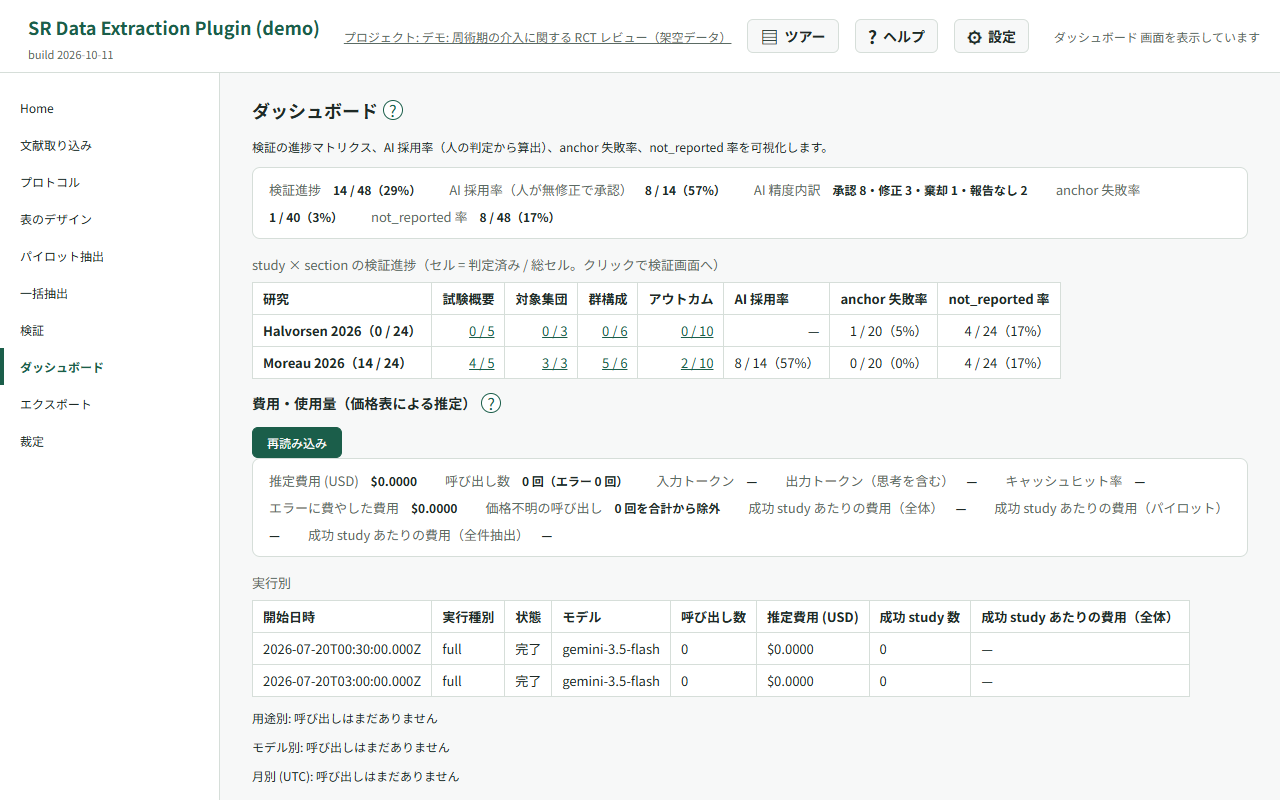1280x800 pixels.
Task: Click the SR Data Extraction Plugin title
Action: coord(174,28)
